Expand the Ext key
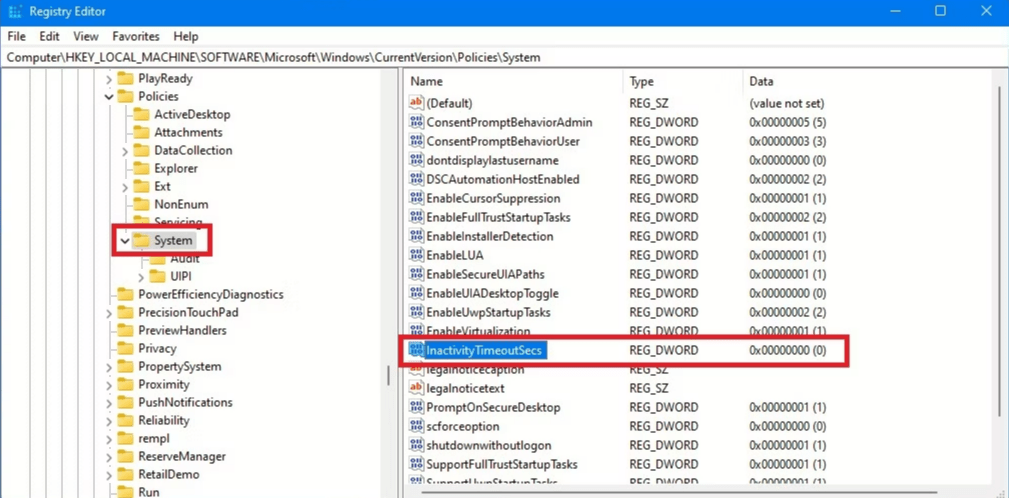 click(x=125, y=187)
